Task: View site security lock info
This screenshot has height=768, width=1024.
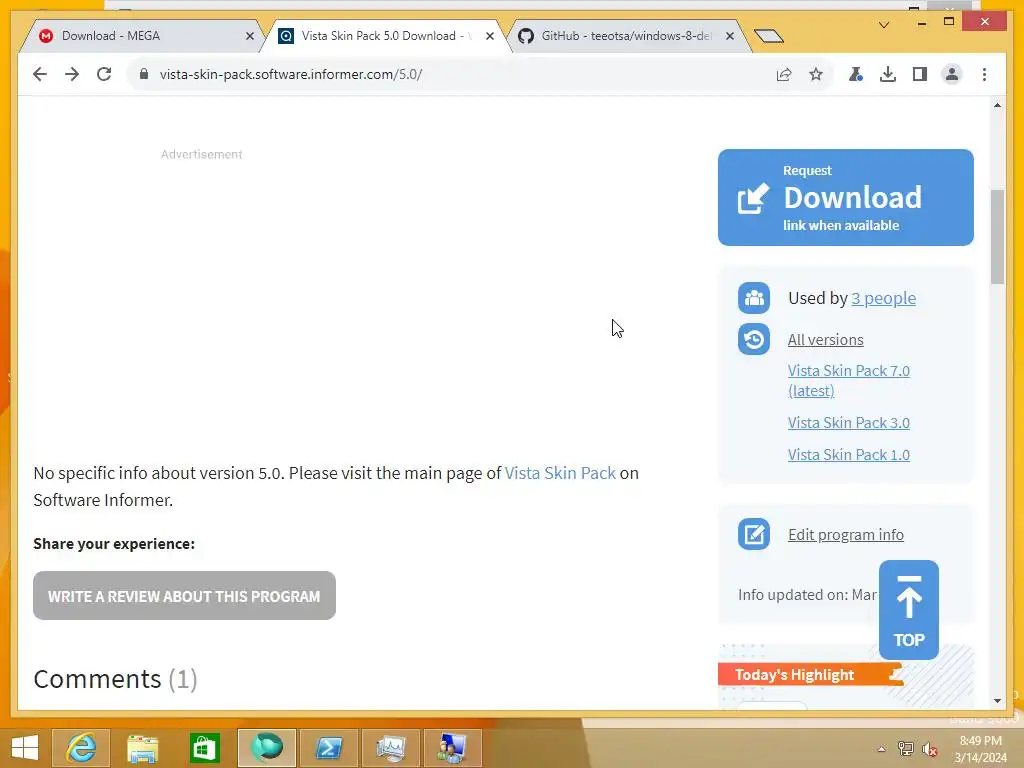Action: pyautogui.click(x=144, y=74)
